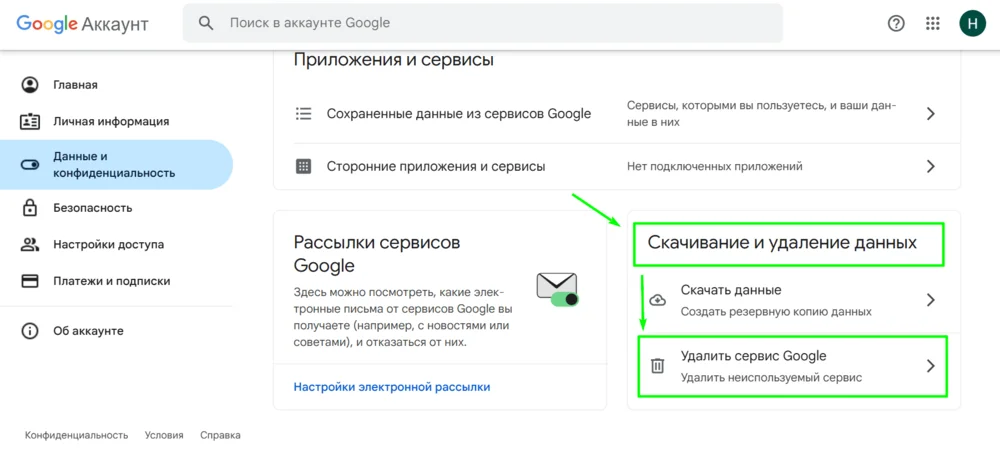Open Платежи и подписки page
This screenshot has width=1000, height=459.
click(111, 281)
